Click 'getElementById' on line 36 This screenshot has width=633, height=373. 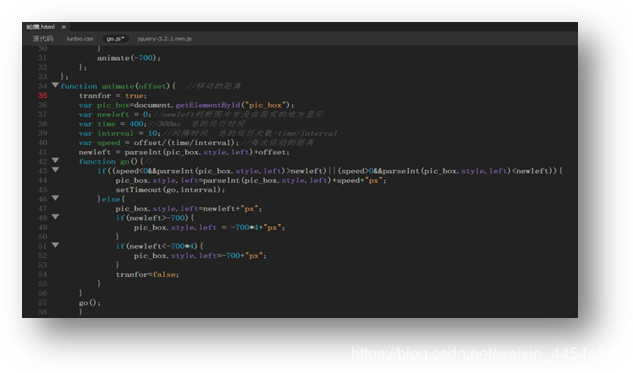pyautogui.click(x=208, y=105)
